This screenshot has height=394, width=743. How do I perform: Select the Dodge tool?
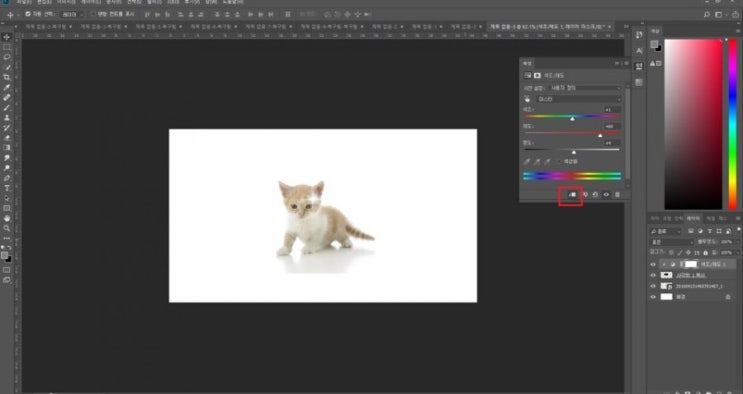(x=7, y=168)
